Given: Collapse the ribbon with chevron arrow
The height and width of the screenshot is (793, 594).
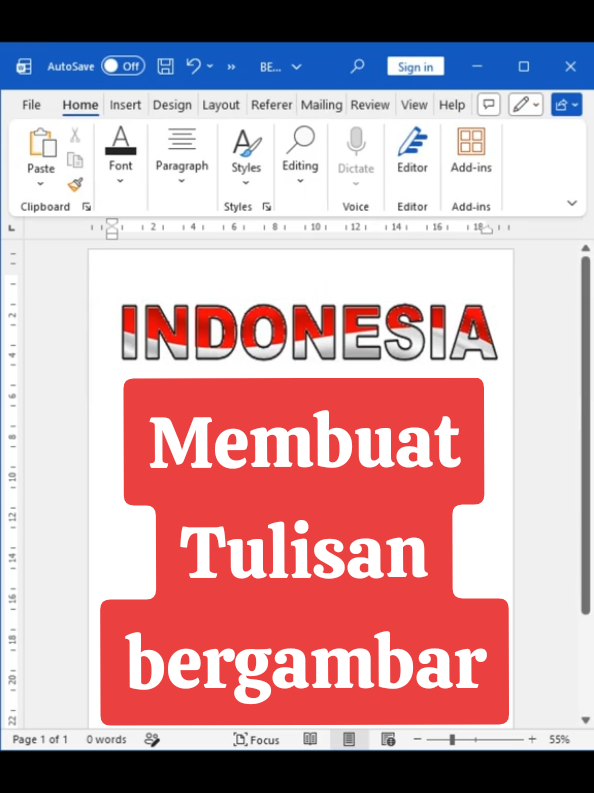Looking at the screenshot, I should point(572,203).
